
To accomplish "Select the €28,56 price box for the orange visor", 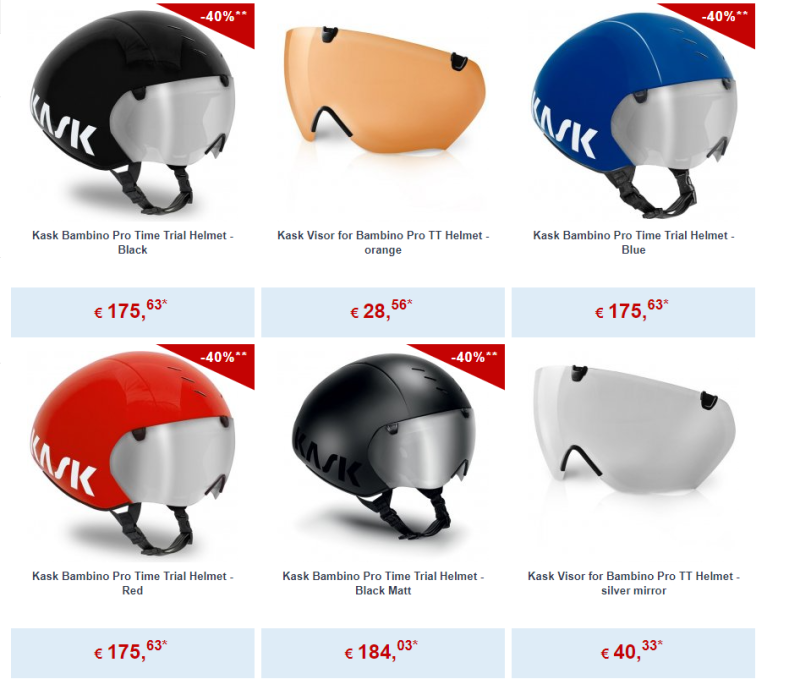I will (x=383, y=312).
